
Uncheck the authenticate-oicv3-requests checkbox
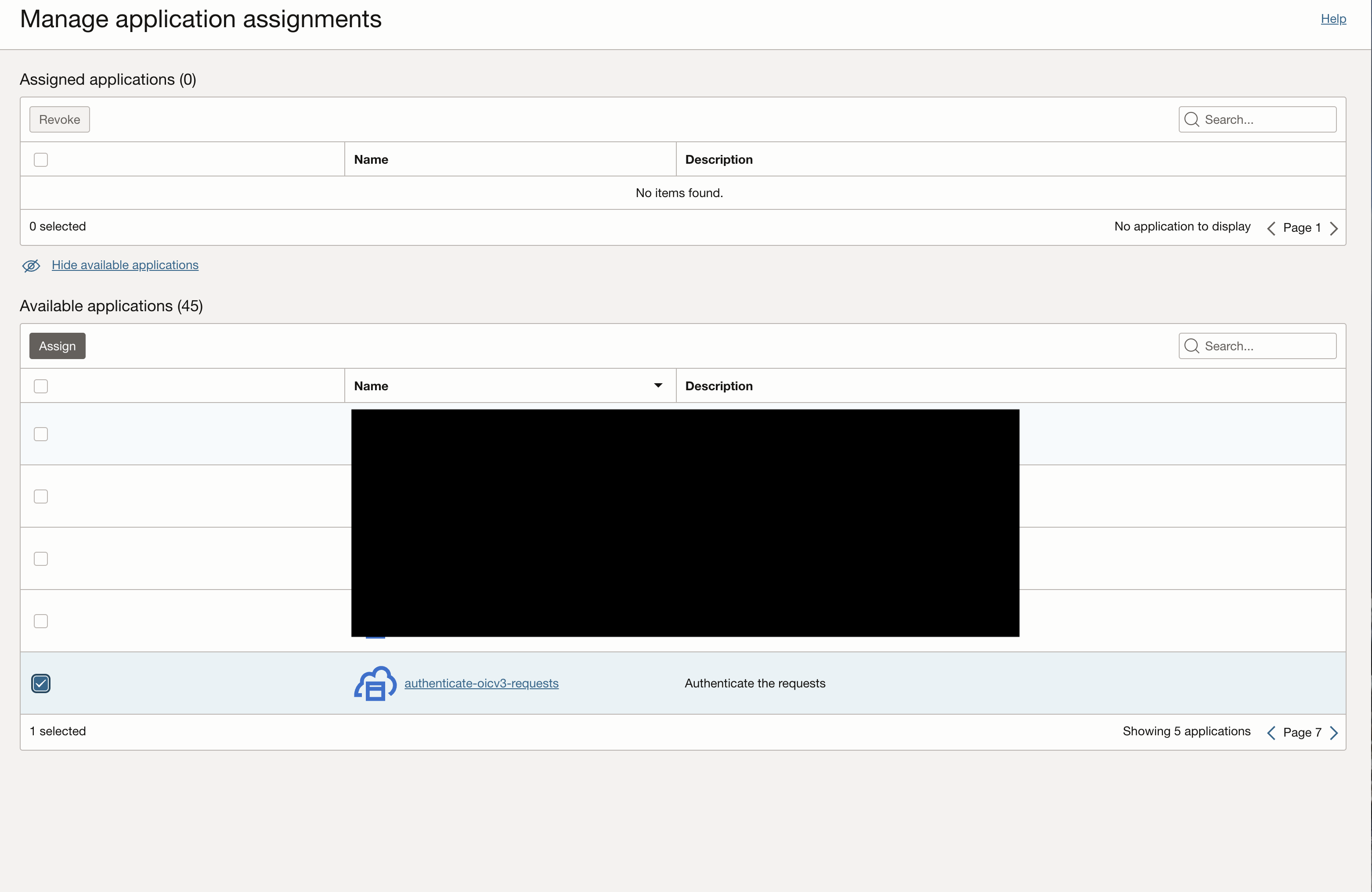(x=41, y=683)
